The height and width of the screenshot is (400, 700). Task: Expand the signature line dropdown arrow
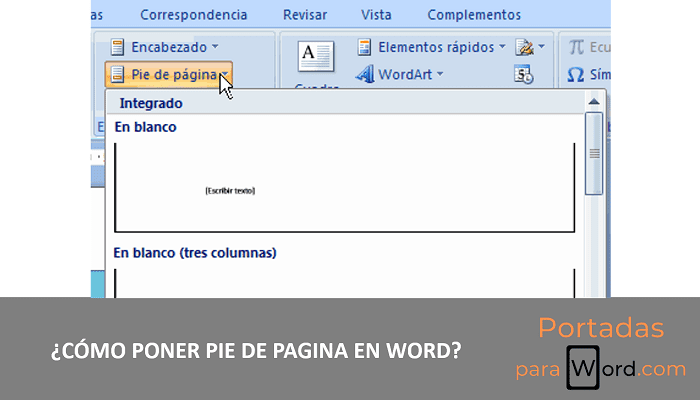(x=542, y=46)
